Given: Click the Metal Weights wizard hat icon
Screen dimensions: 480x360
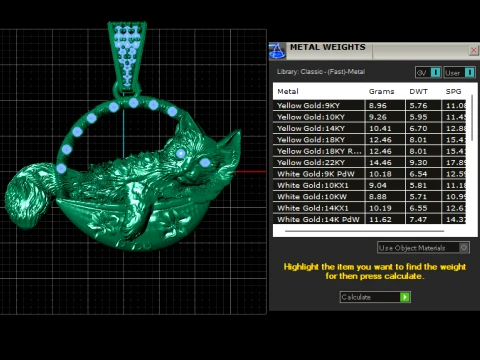Looking at the screenshot, I should pyautogui.click(x=277, y=51).
